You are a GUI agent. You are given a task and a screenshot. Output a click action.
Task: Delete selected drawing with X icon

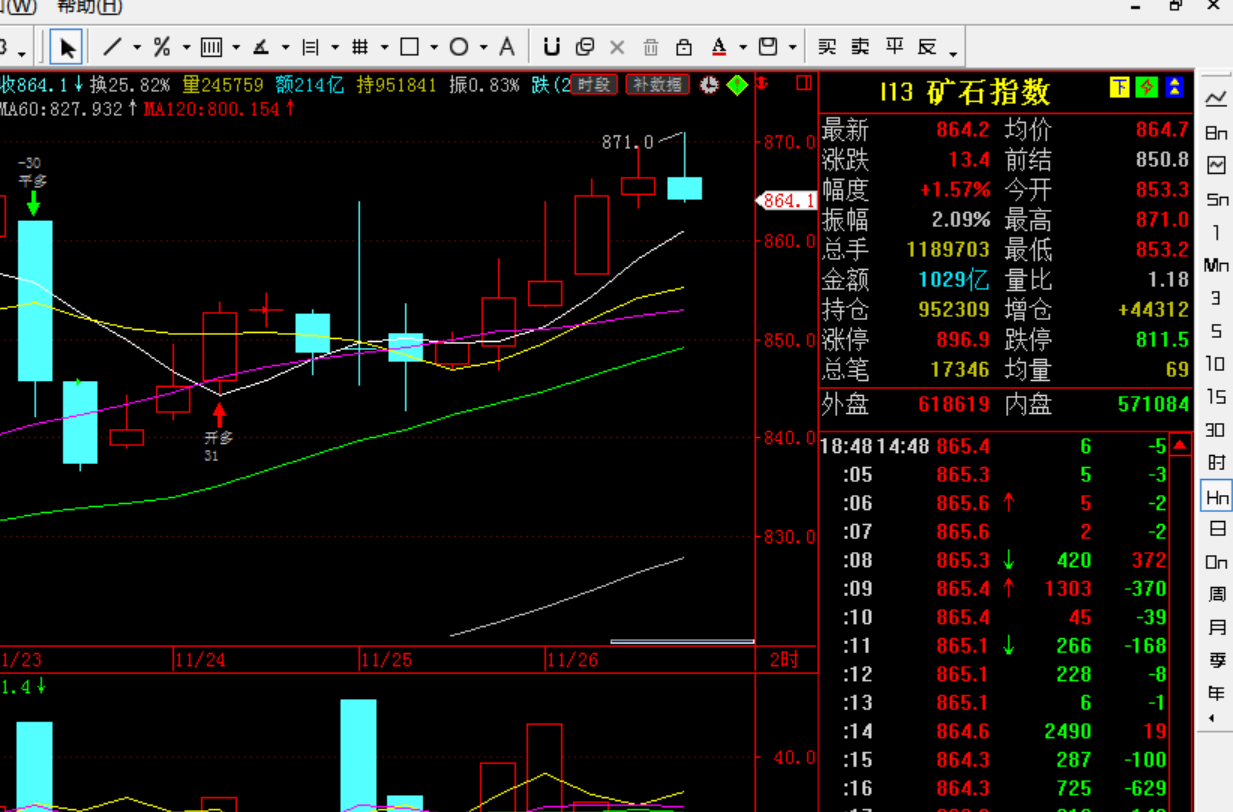coord(617,46)
